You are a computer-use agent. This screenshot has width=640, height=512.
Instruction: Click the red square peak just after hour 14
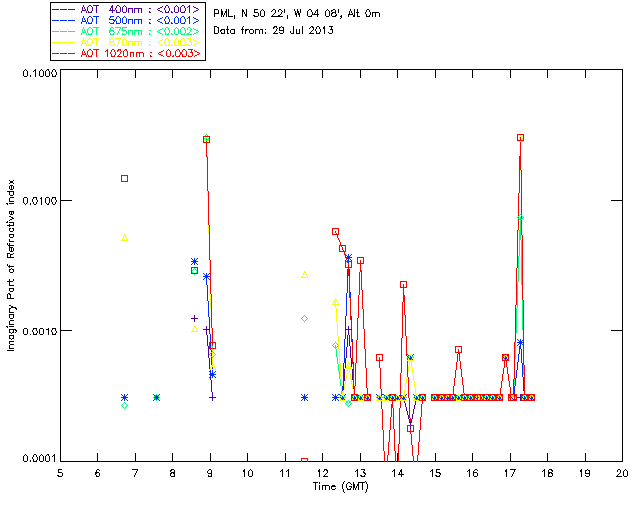tap(403, 285)
